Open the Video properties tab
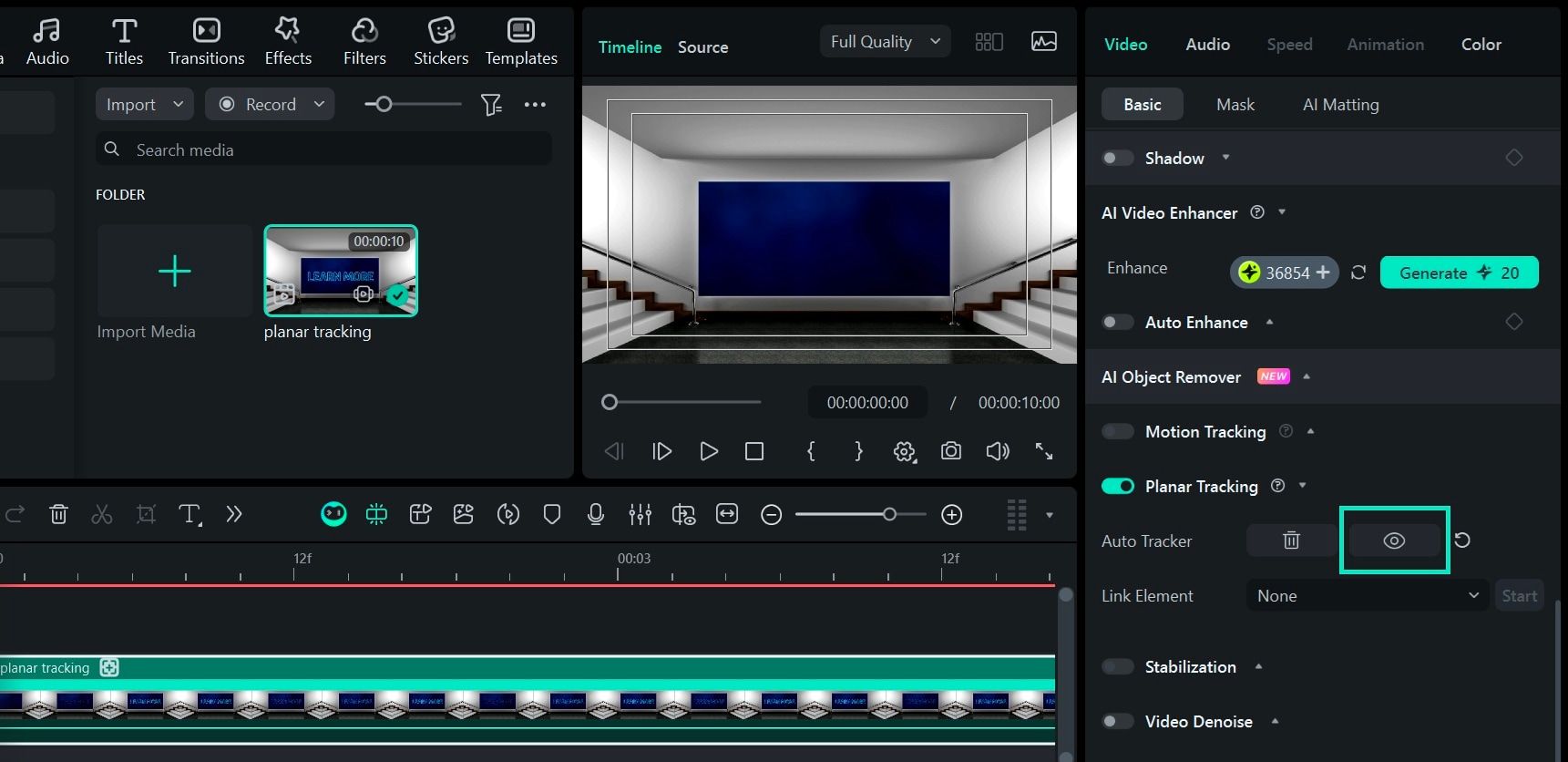This screenshot has height=762, width=1568. coord(1125,44)
